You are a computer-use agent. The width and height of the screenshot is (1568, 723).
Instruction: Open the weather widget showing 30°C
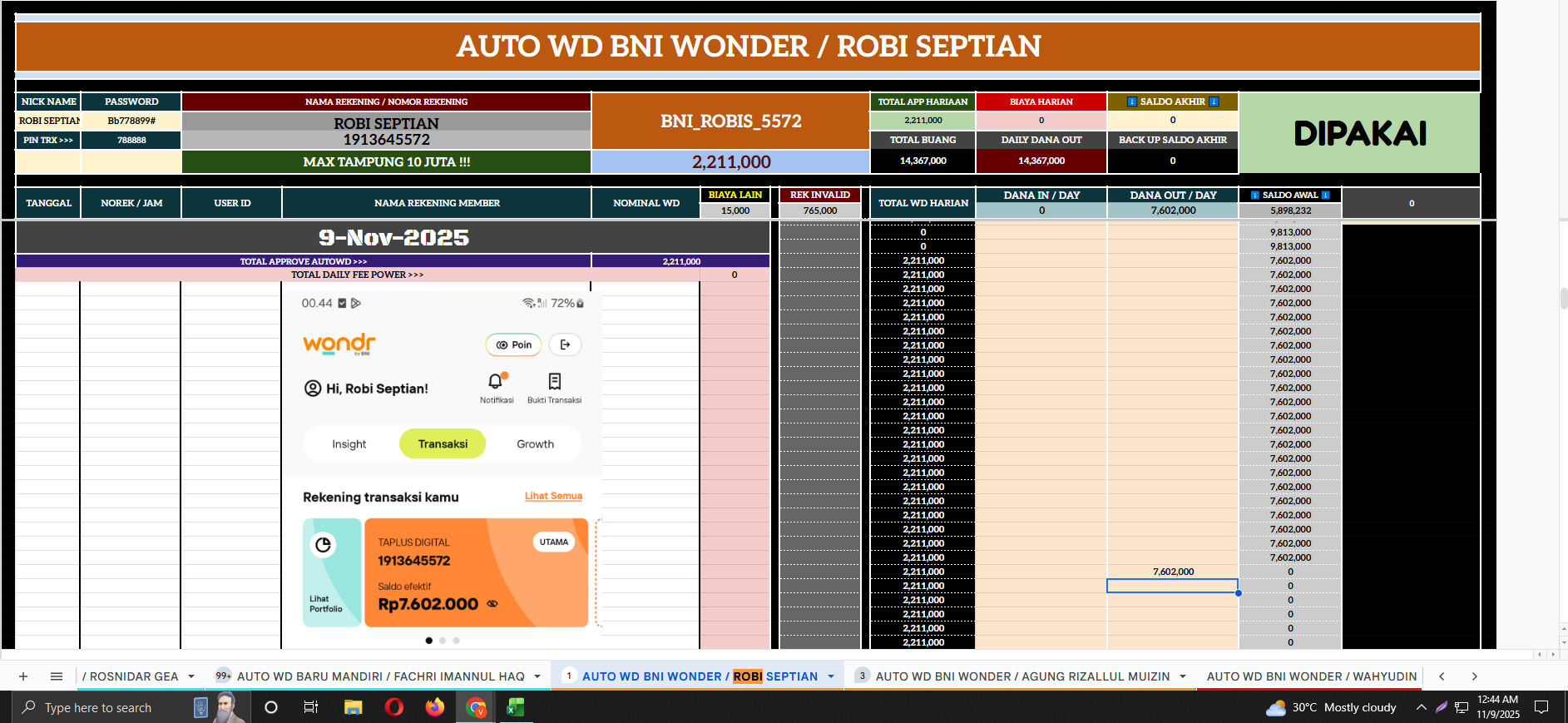(x=1331, y=707)
